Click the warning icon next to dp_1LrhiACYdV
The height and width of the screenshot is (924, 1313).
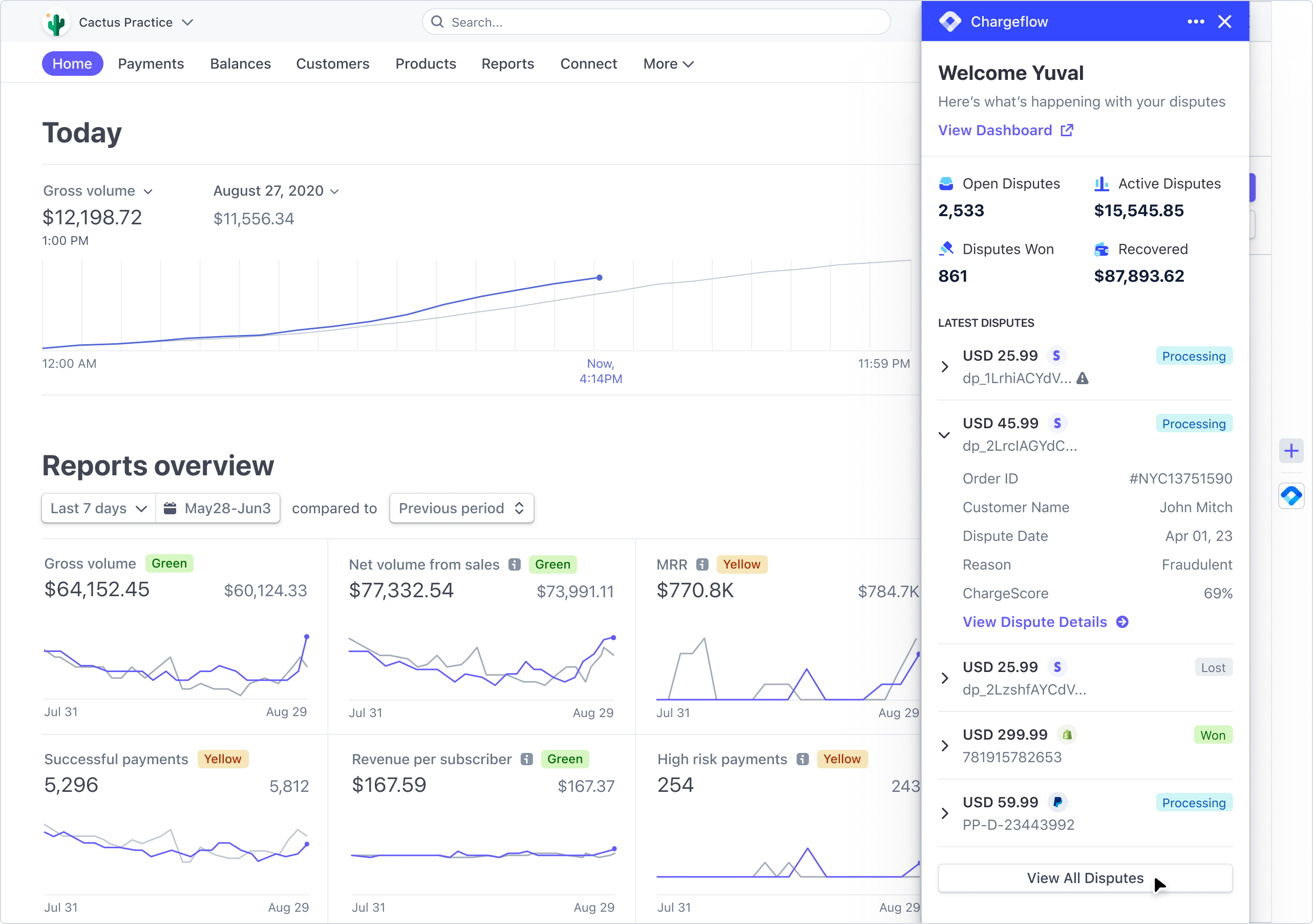(1084, 379)
